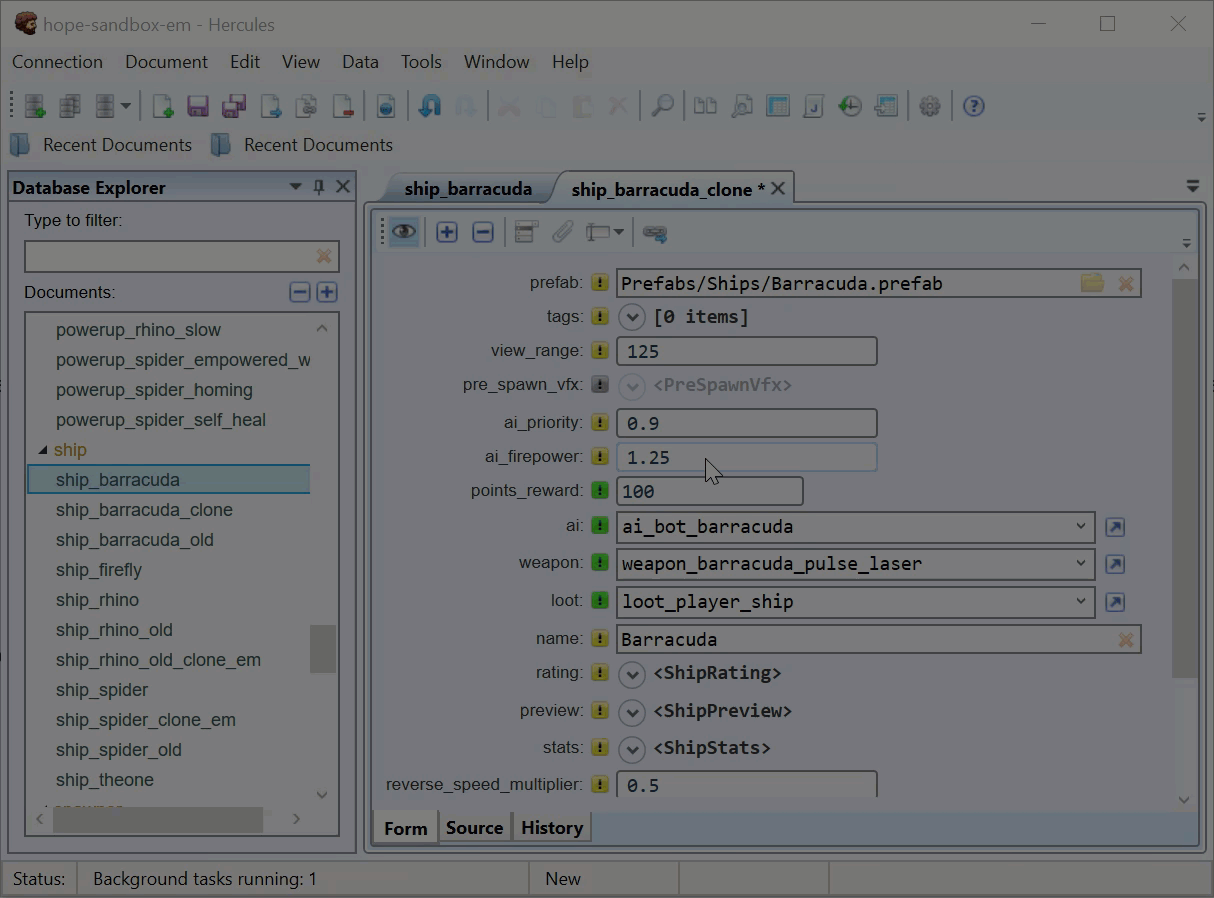The image size is (1214, 898).
Task: Click the table grid view icon
Action: [778, 106]
